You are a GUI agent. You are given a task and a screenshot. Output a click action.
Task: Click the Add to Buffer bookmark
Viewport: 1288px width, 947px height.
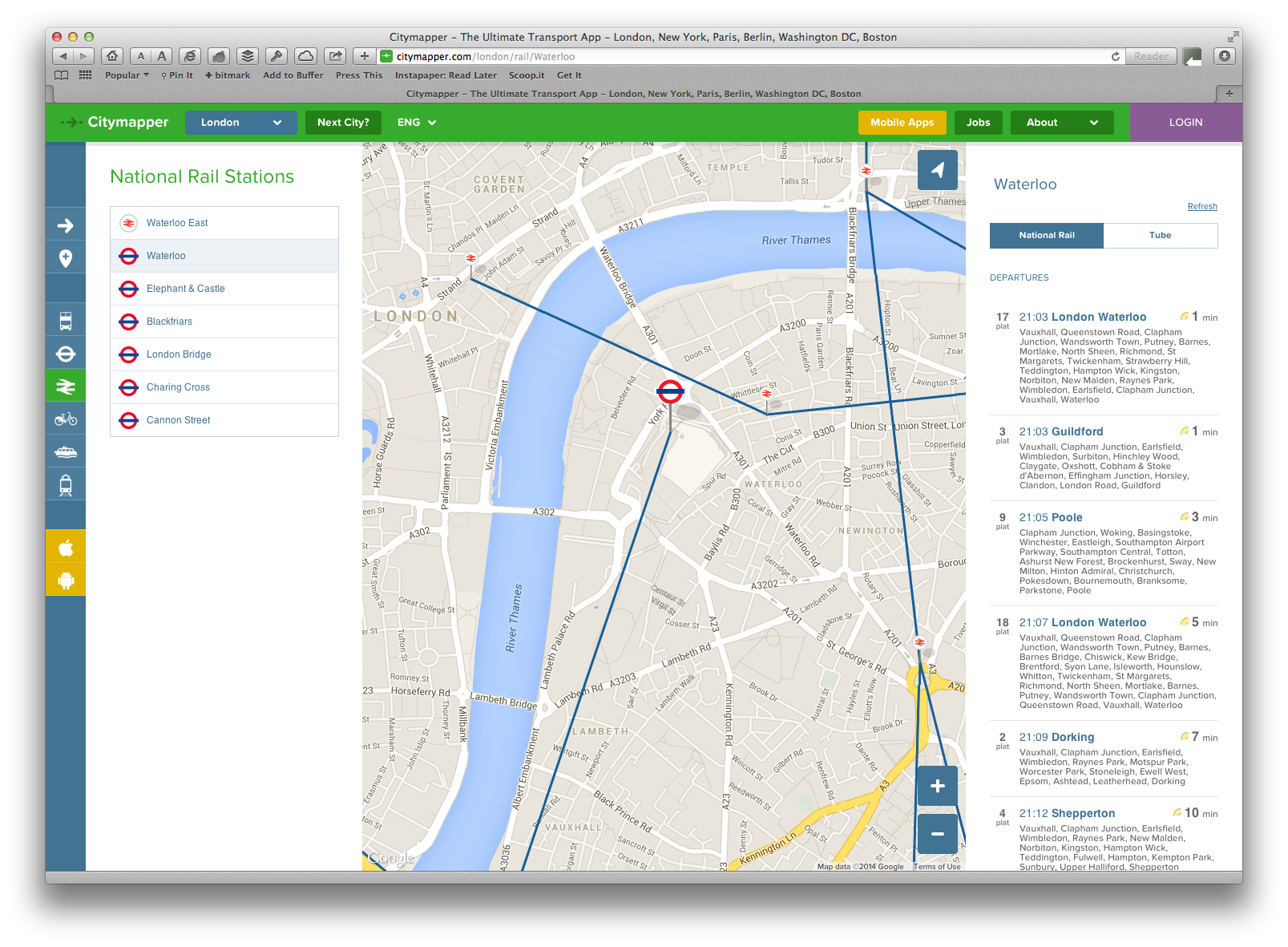pos(293,75)
